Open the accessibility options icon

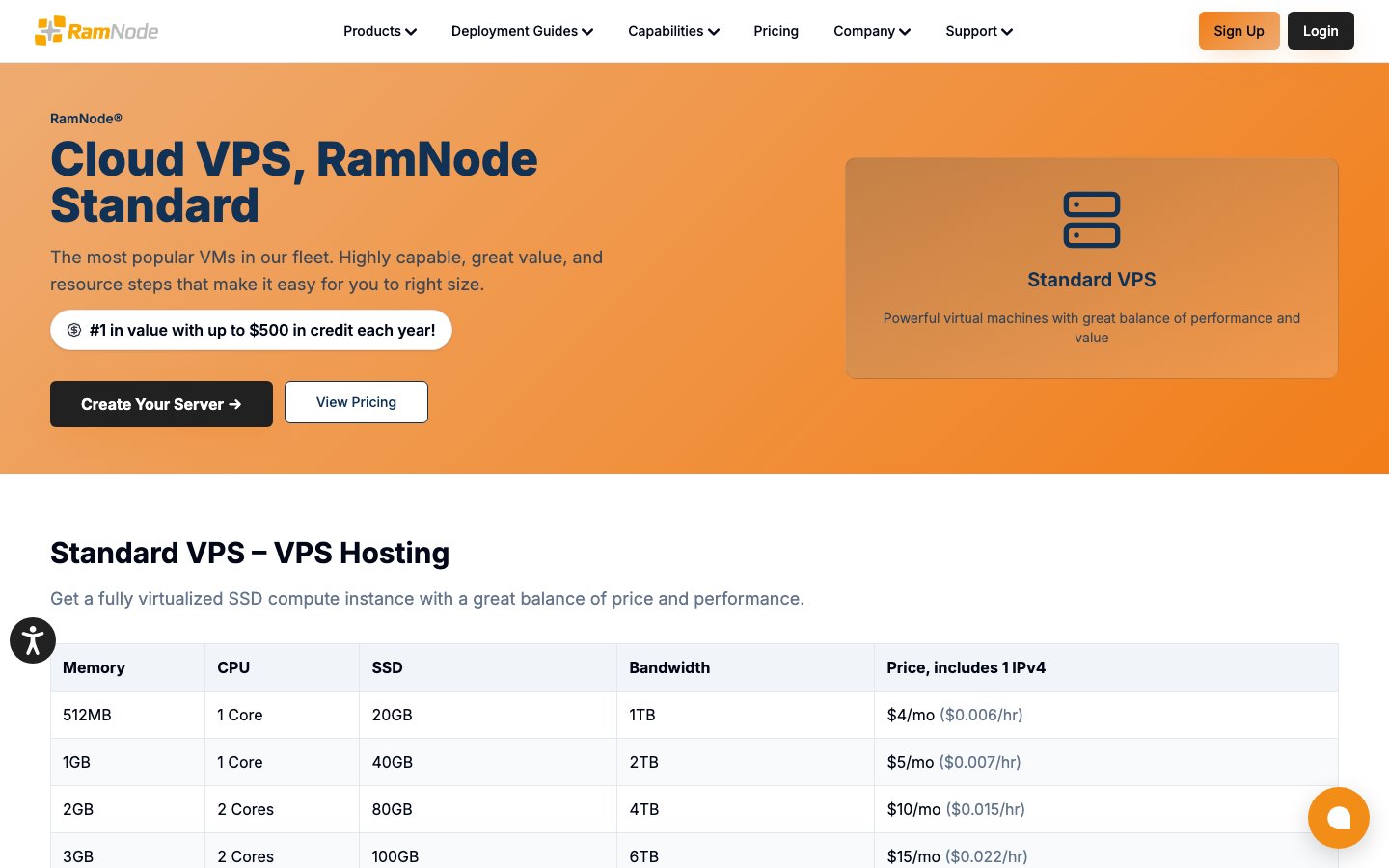click(33, 640)
